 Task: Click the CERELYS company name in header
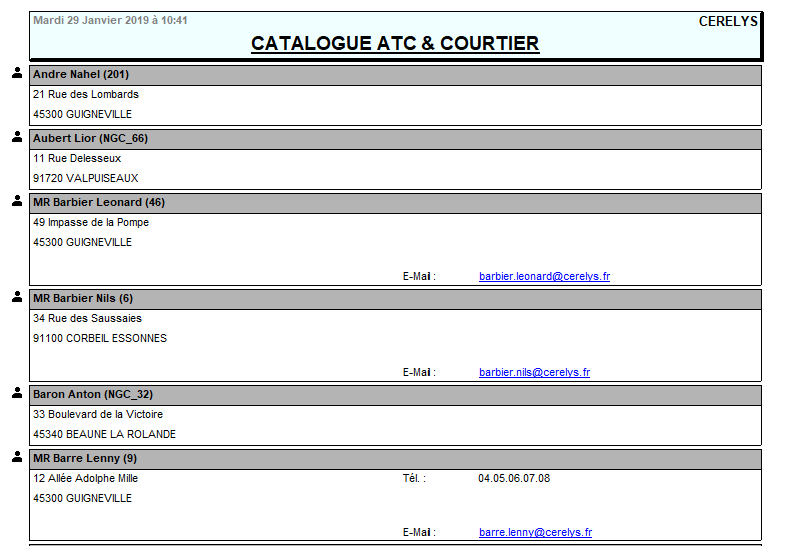click(727, 21)
